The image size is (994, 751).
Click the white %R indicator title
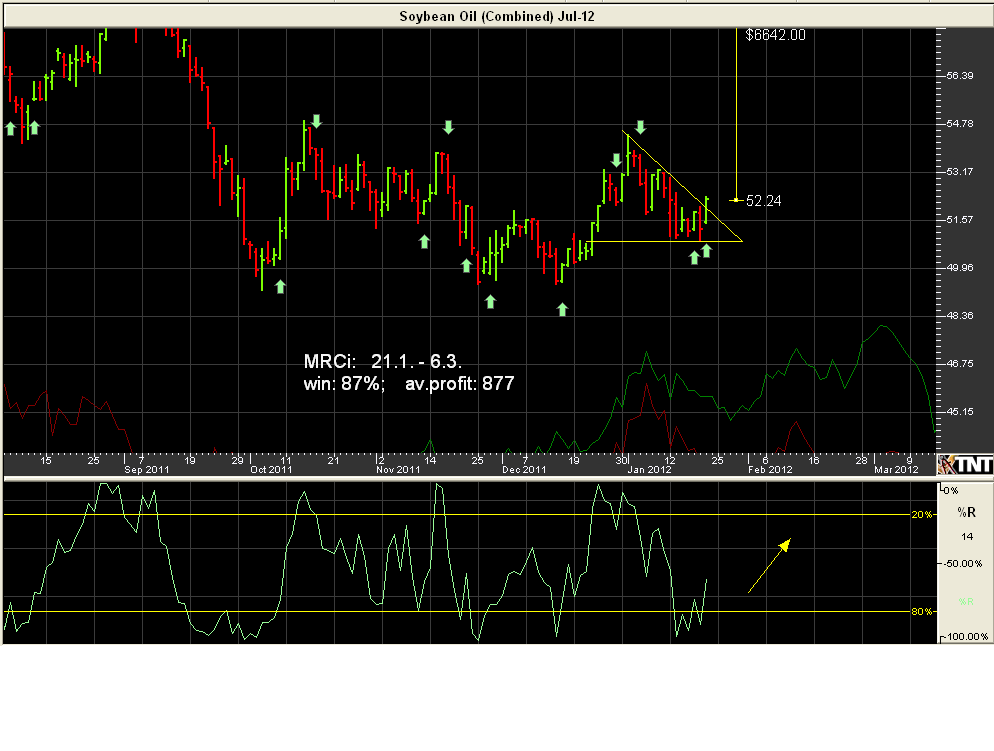(x=967, y=512)
